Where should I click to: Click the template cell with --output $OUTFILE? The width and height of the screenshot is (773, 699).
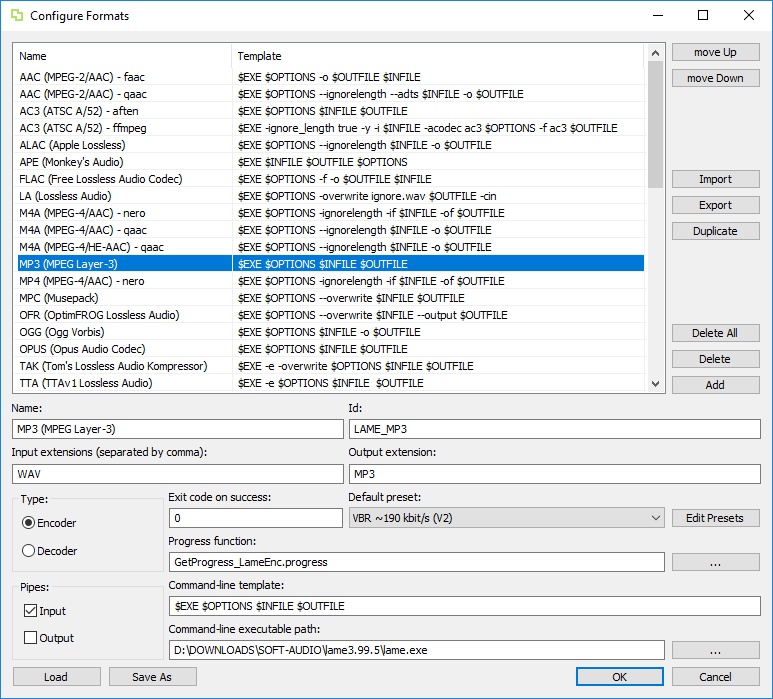coord(438,315)
